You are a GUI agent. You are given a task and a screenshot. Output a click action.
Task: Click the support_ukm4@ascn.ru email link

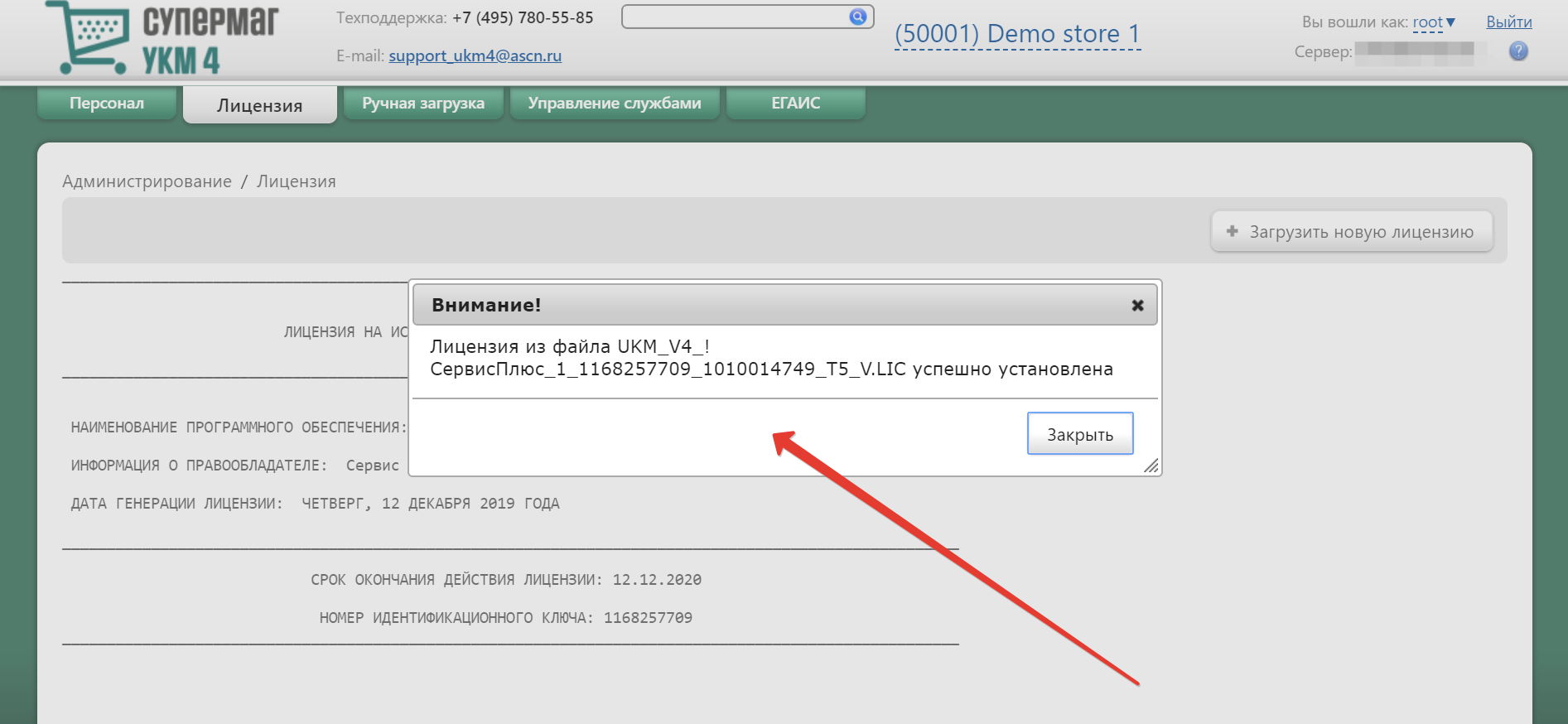click(475, 56)
